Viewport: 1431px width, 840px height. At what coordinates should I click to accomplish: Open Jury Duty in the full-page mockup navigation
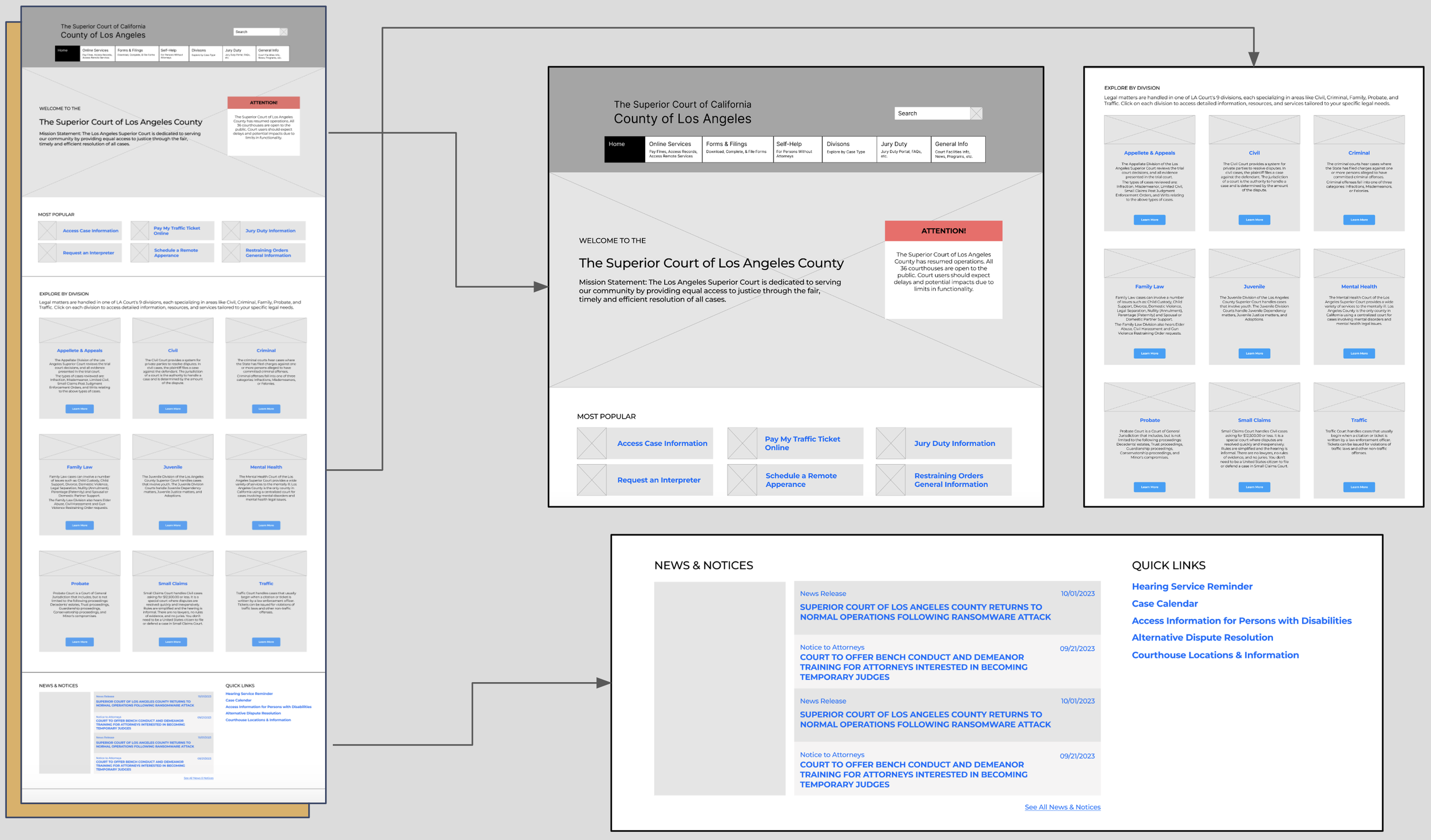[x=239, y=53]
